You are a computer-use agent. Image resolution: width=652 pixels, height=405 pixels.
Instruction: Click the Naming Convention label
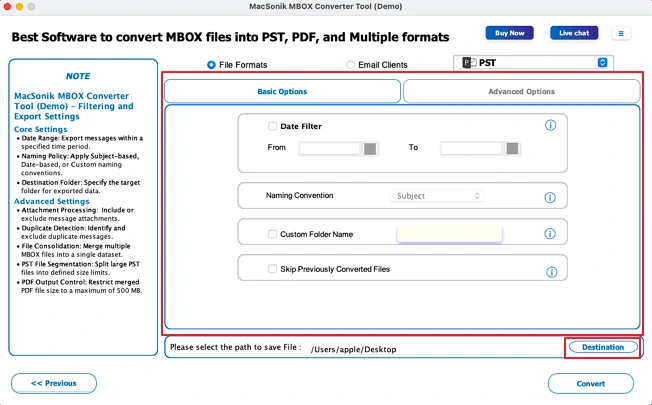[x=299, y=195]
